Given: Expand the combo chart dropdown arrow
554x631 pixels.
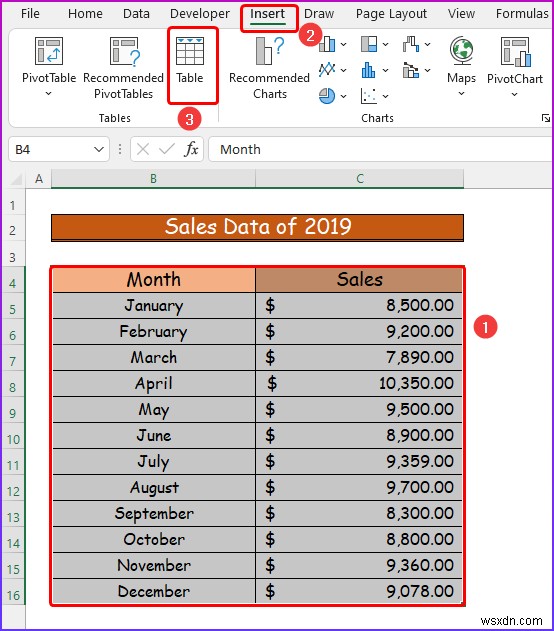Looking at the screenshot, I should 427,70.
